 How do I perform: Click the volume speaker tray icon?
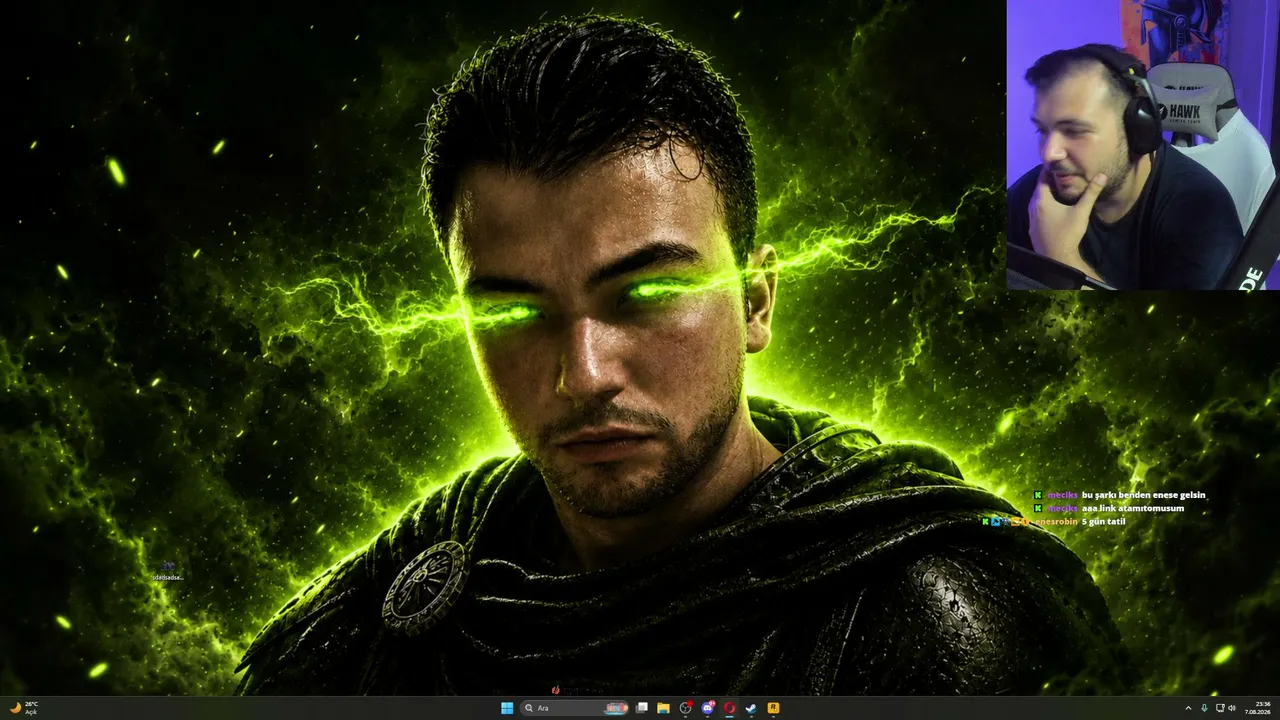click(1232, 708)
